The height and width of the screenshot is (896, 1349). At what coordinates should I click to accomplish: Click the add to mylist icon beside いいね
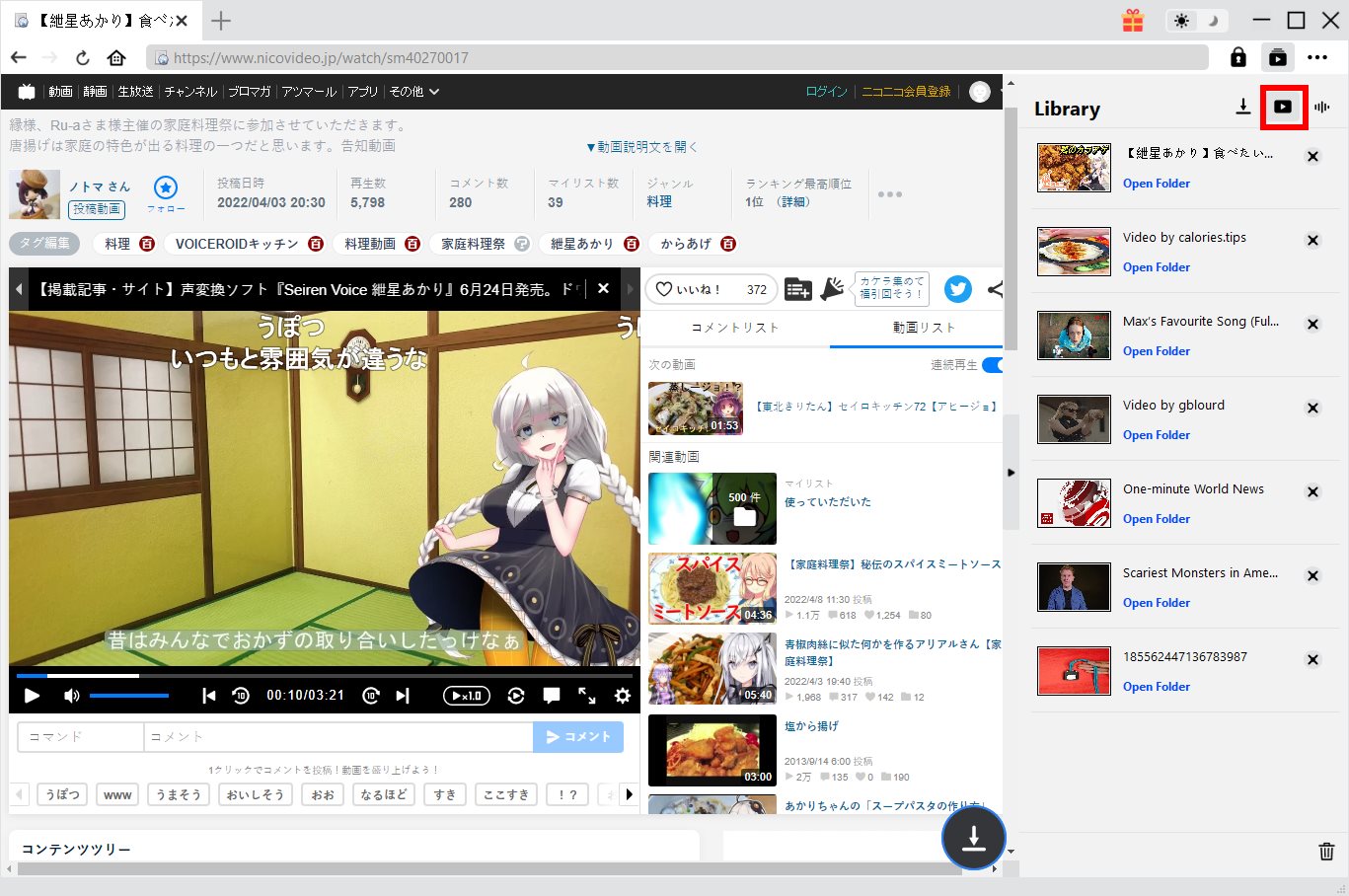point(797,289)
